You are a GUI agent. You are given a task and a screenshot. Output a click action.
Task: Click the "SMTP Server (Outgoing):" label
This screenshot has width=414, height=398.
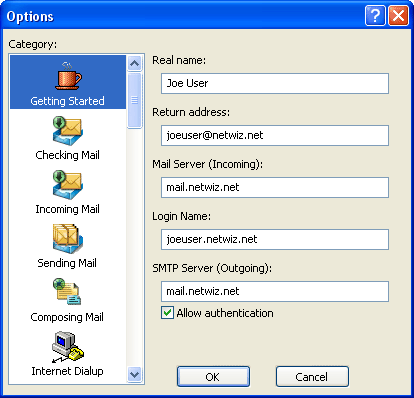(x=212, y=268)
